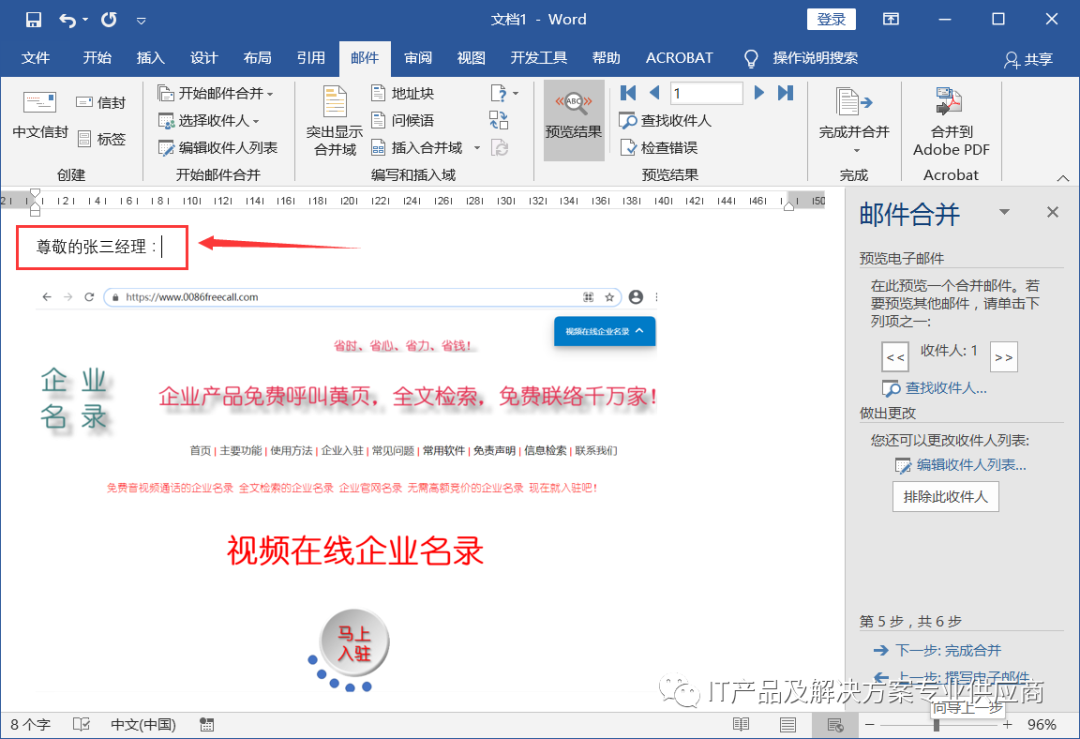Click the Update Labels icon

pos(499,147)
